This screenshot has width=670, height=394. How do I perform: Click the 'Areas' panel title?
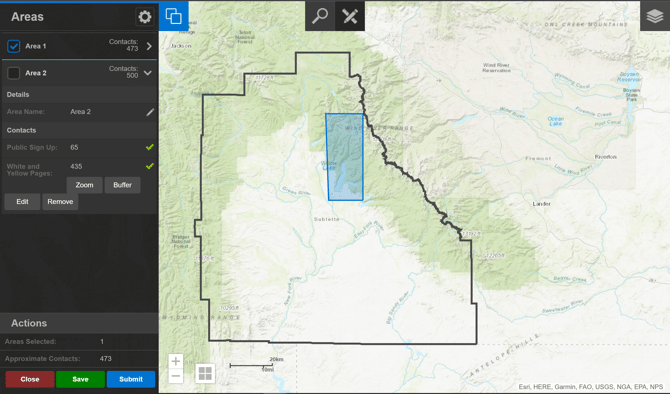[x=27, y=17]
